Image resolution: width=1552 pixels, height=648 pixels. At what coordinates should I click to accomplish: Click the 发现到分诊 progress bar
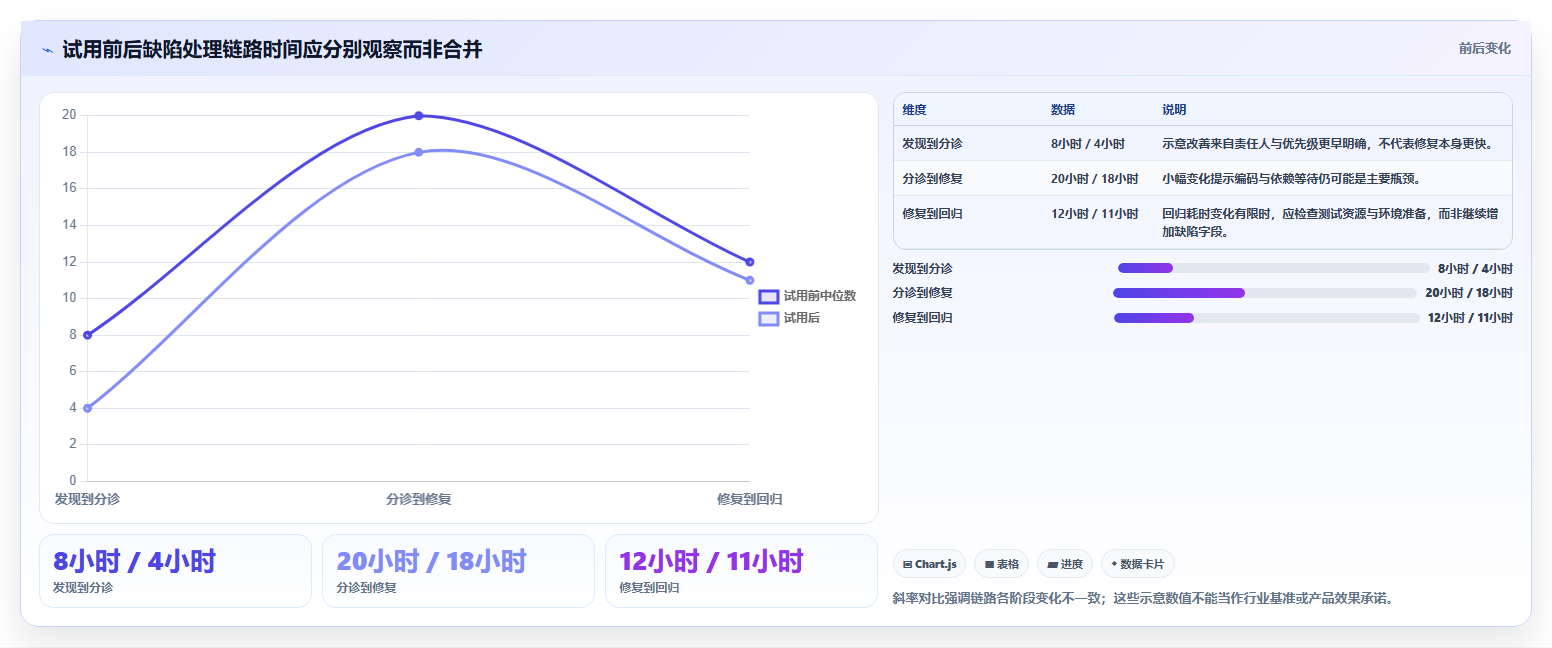point(1274,268)
